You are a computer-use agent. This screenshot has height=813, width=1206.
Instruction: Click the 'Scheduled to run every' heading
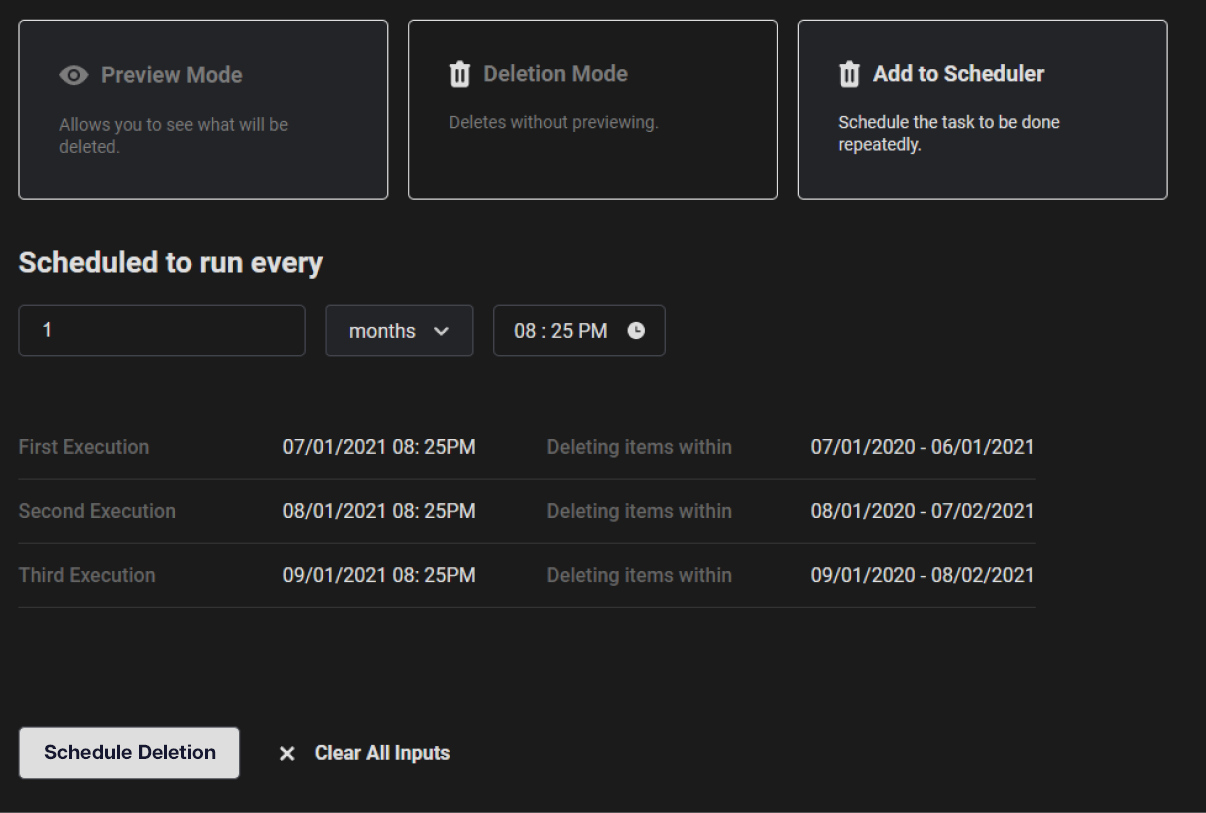[171, 262]
